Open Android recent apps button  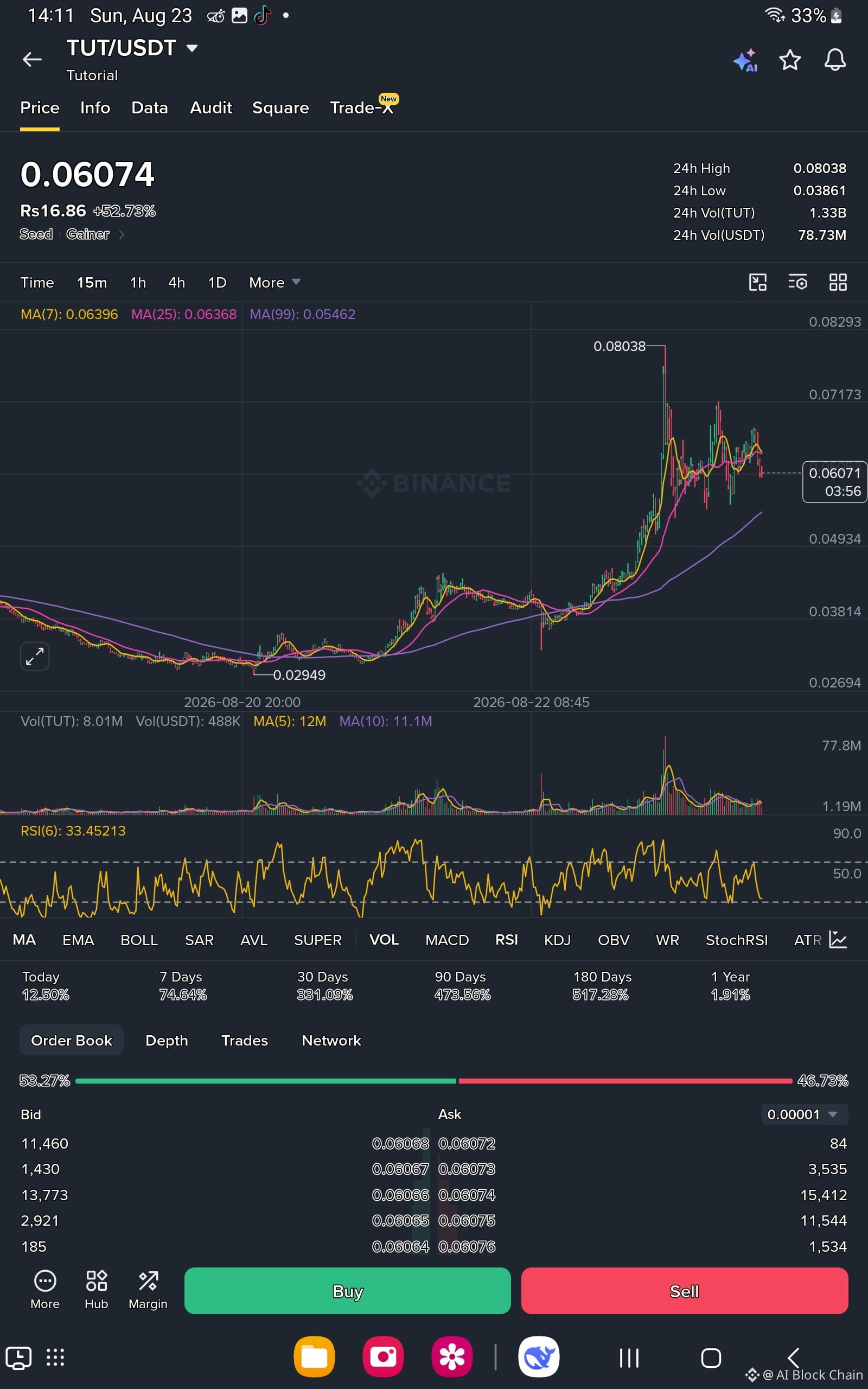[629, 1358]
